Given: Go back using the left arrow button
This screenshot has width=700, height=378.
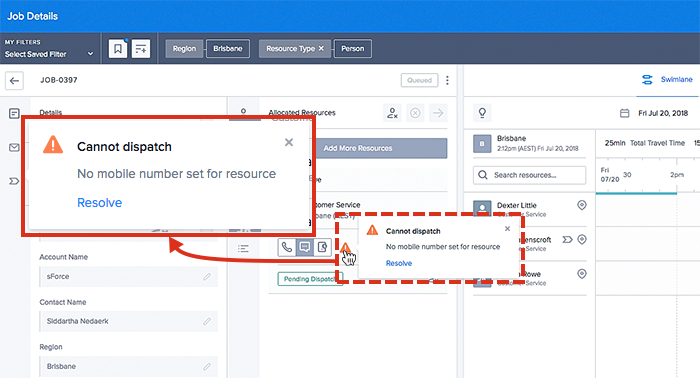Looking at the screenshot, I should tap(14, 81).
